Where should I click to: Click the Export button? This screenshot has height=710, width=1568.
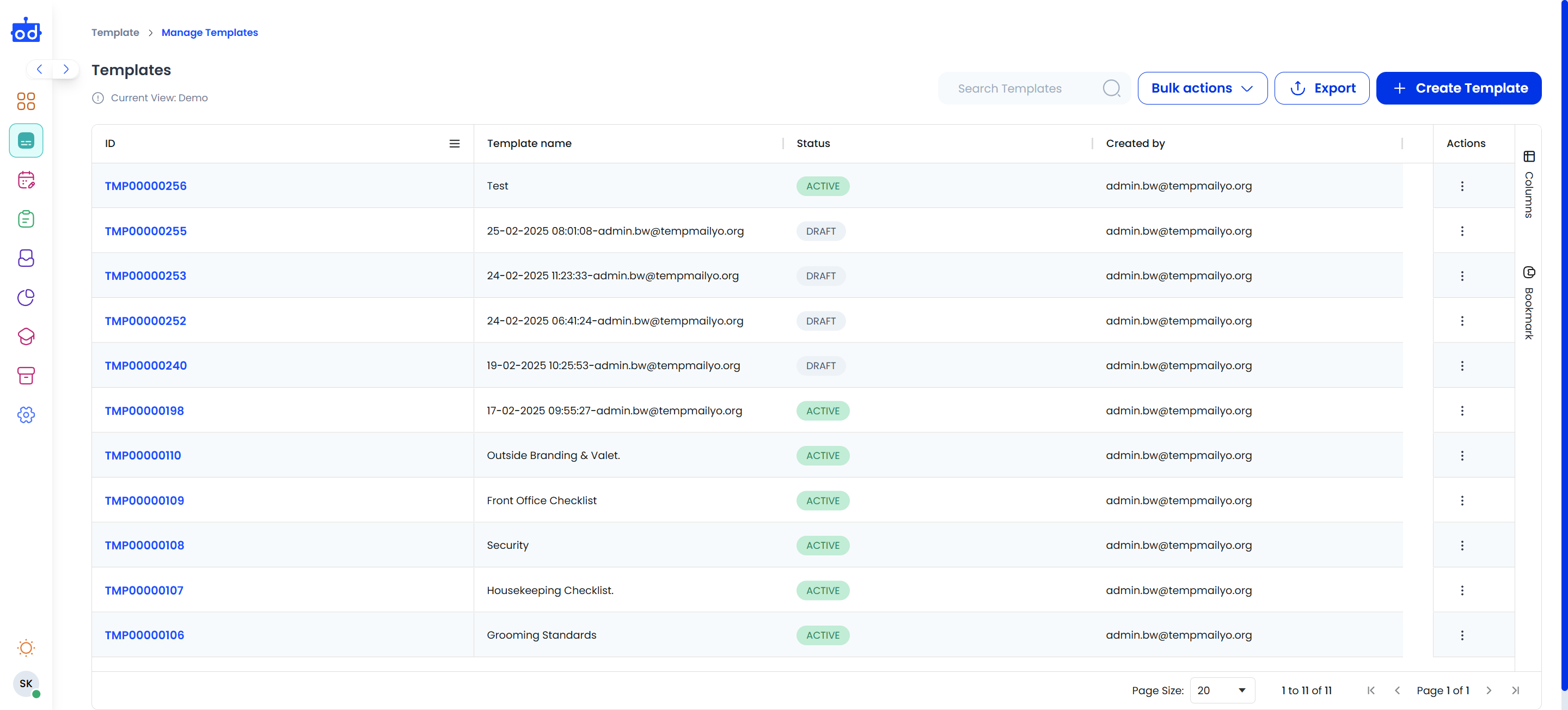(x=1321, y=88)
